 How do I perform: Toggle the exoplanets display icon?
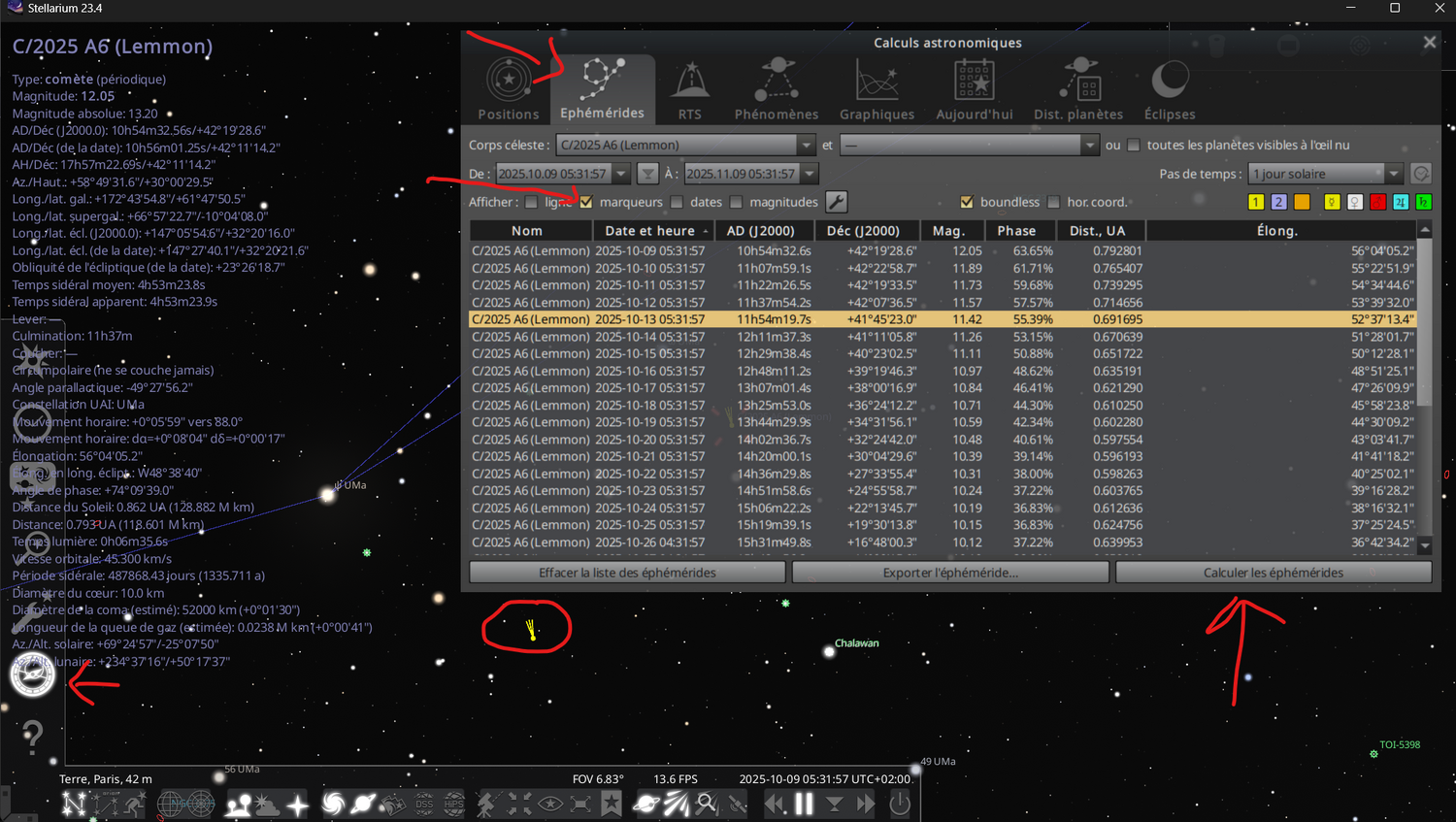pyautogui.click(x=645, y=804)
